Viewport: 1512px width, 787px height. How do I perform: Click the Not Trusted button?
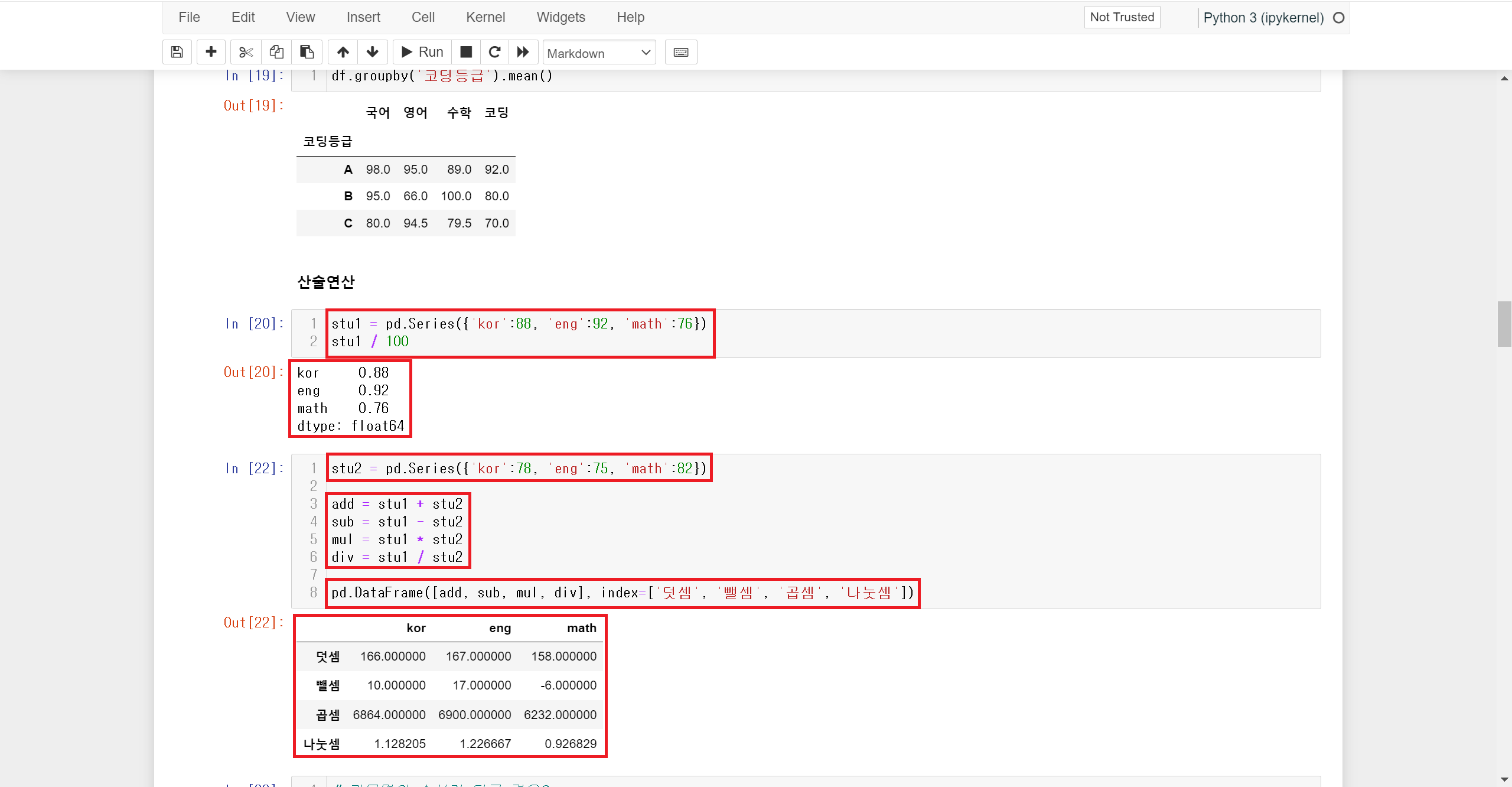pyautogui.click(x=1122, y=17)
